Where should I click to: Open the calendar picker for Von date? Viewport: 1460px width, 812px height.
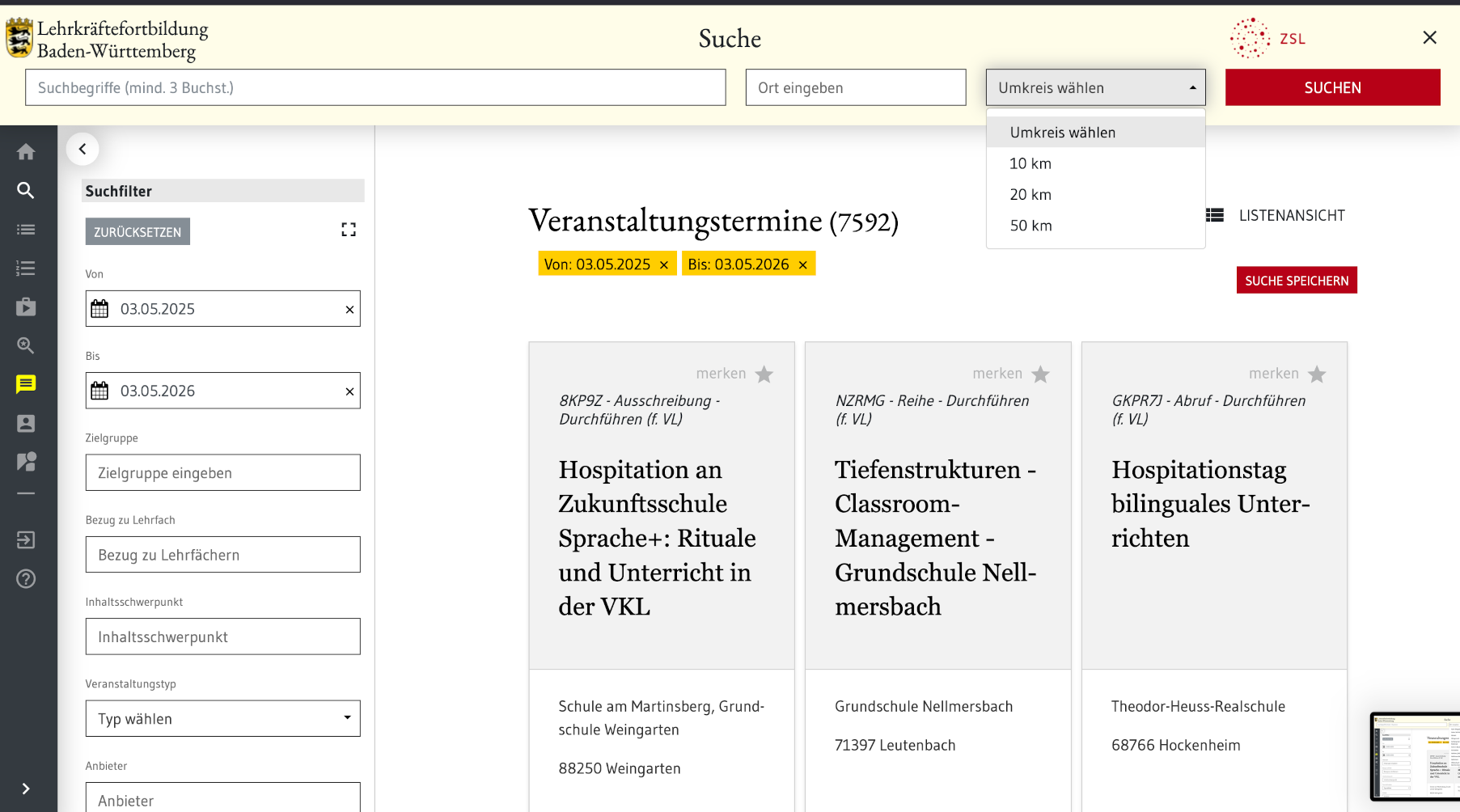(x=99, y=309)
